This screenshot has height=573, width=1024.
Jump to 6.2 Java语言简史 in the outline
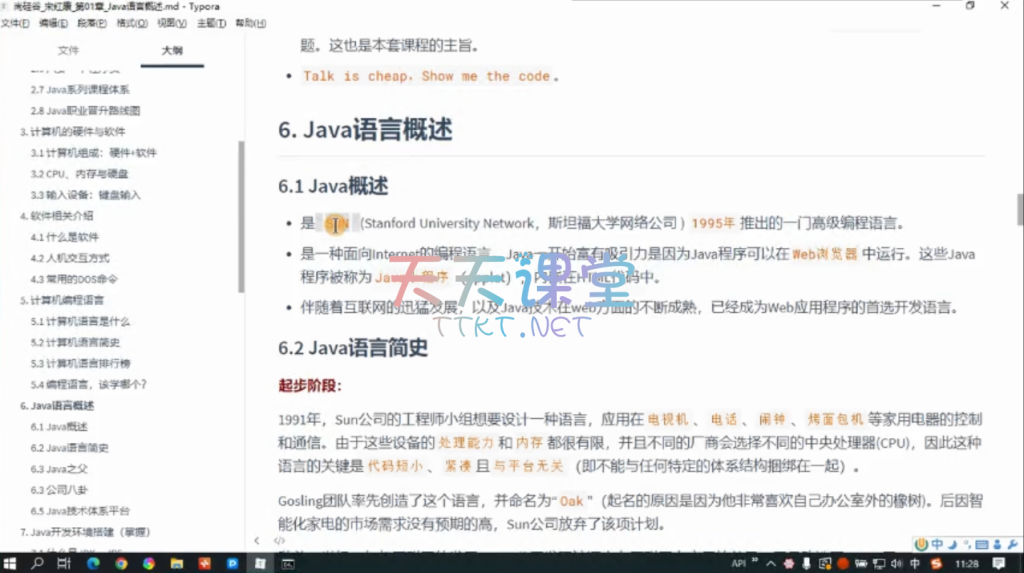69,447
